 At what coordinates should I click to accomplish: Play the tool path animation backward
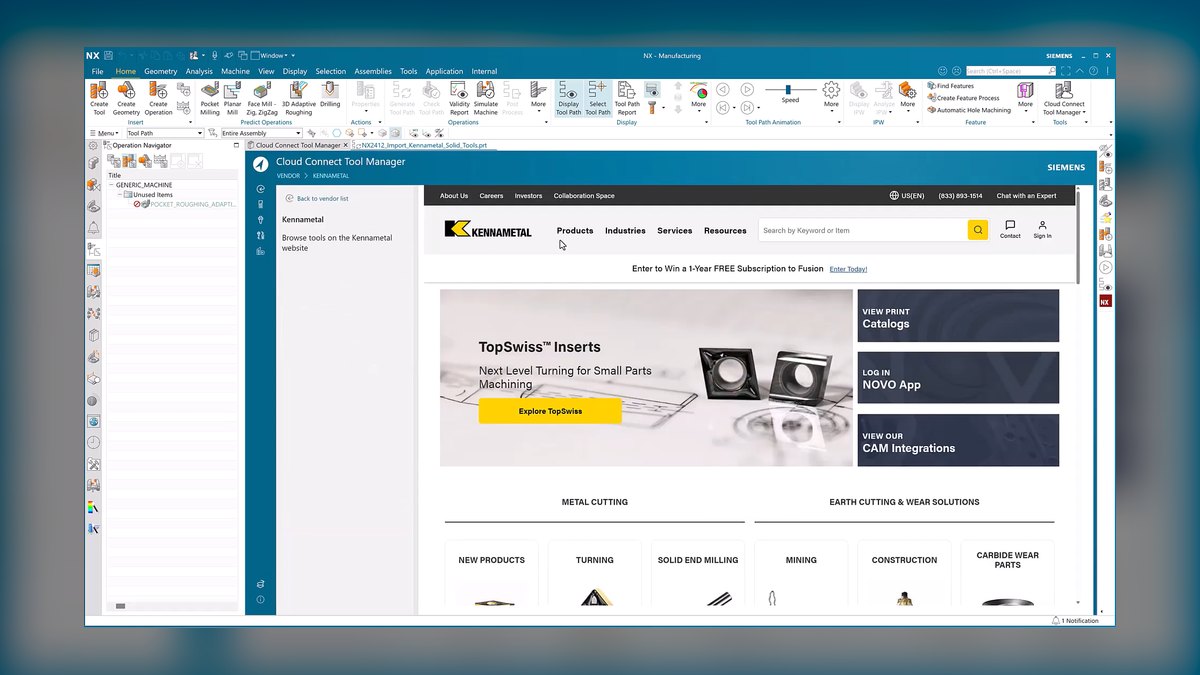coord(722,89)
